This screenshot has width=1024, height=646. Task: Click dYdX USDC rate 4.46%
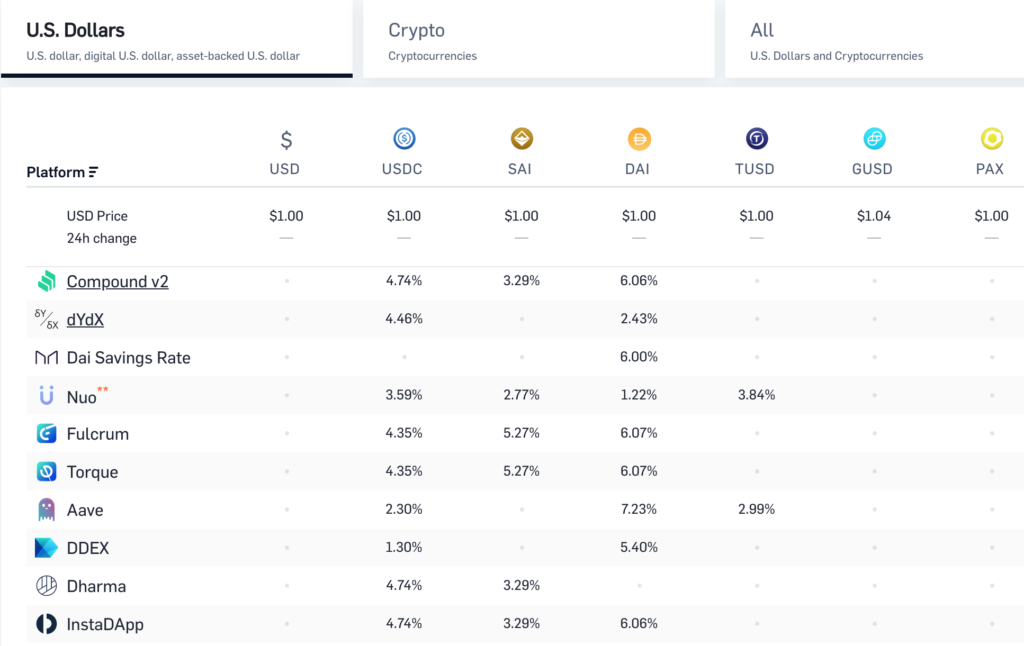coord(404,319)
